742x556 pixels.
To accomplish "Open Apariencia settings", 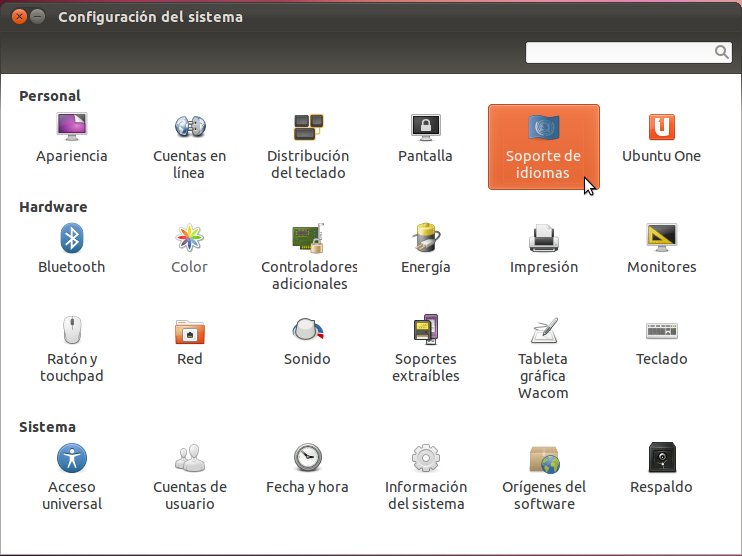I will (71, 137).
